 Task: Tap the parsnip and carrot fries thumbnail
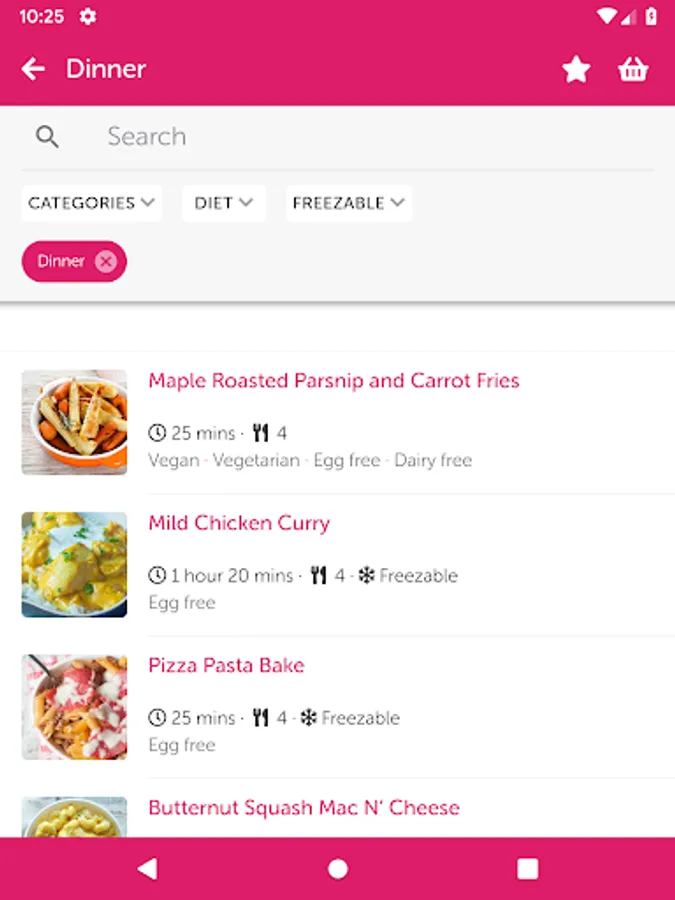(x=74, y=422)
